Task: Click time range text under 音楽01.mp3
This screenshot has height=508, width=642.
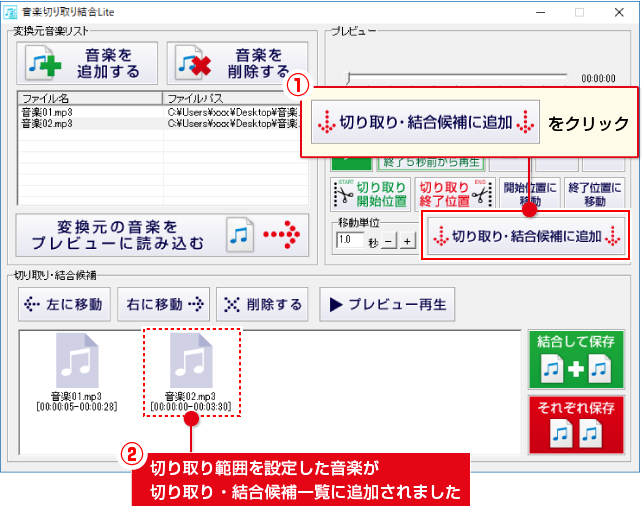Action: click(77, 407)
